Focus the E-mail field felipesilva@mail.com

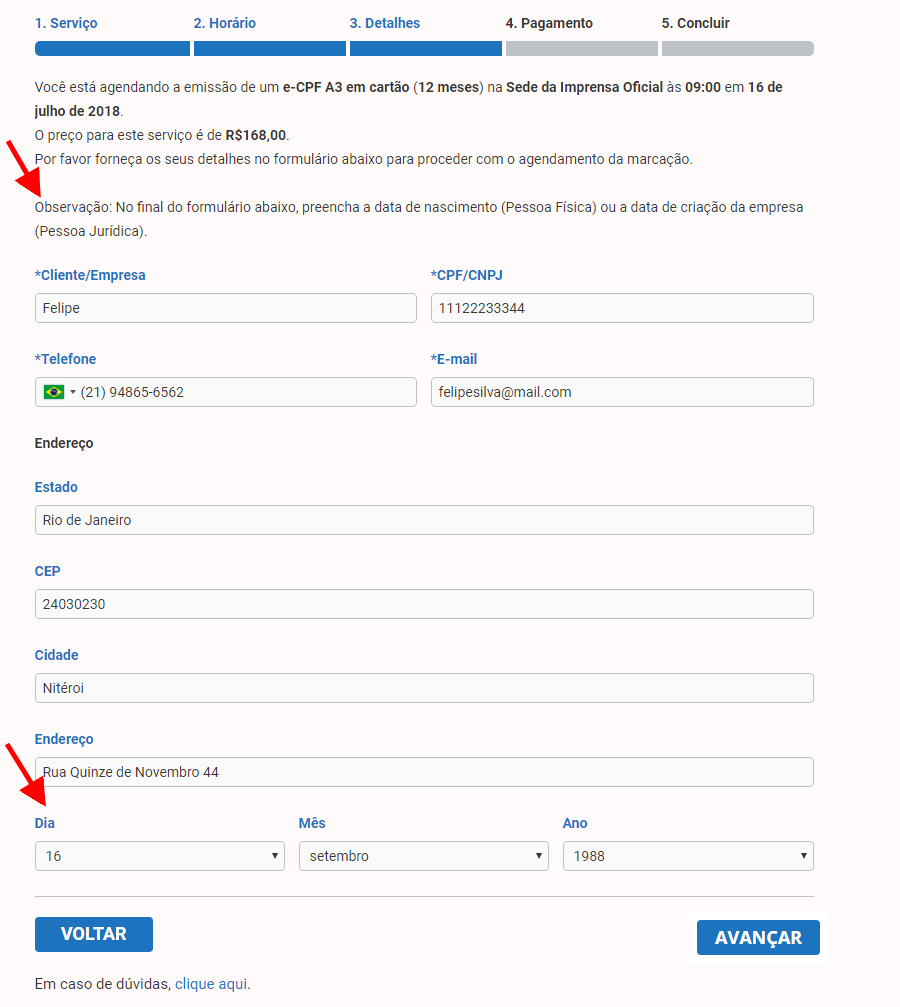click(622, 392)
